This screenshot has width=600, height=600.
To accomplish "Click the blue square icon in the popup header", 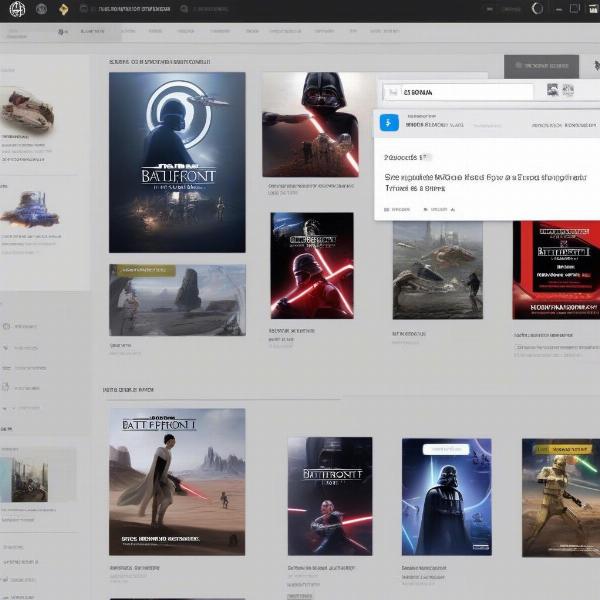I will pos(389,123).
